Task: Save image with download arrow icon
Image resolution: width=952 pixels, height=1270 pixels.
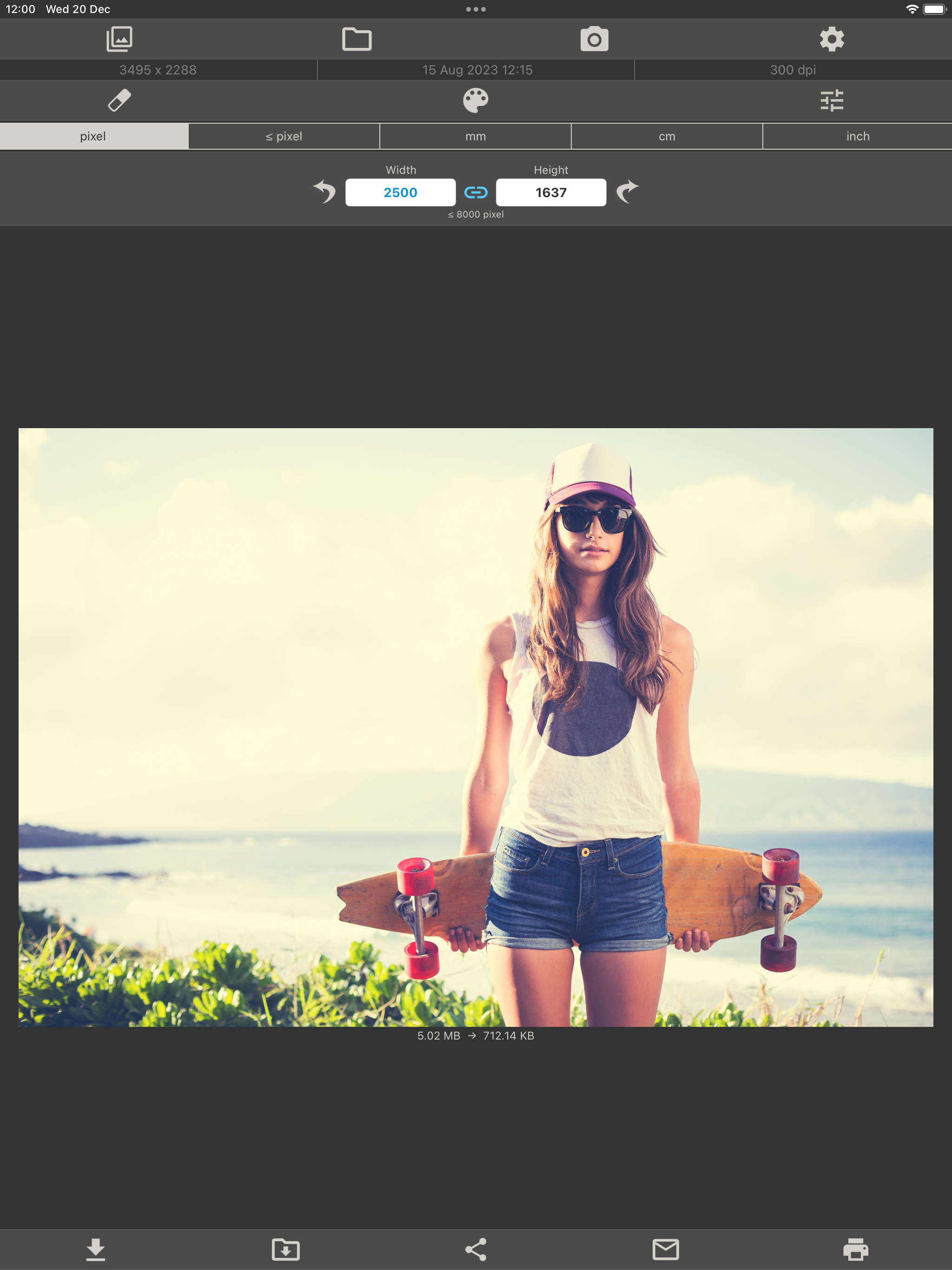Action: click(95, 1249)
